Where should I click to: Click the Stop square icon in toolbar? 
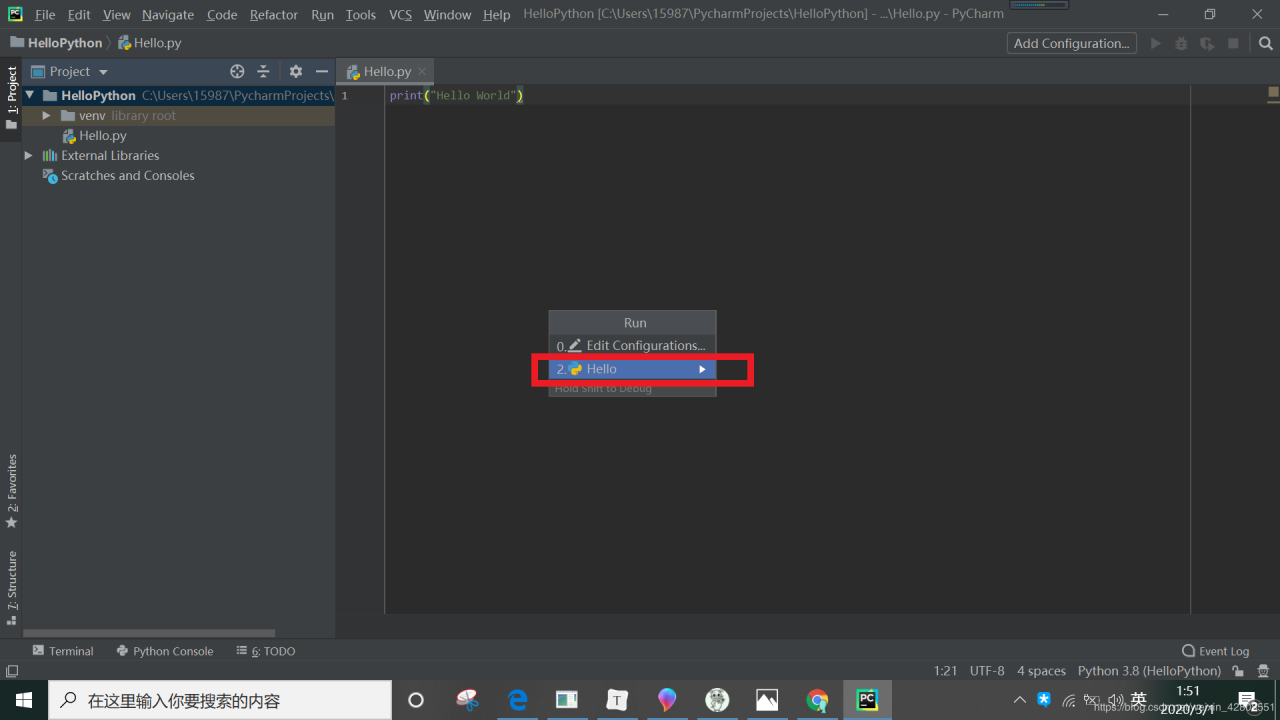pos(1233,43)
